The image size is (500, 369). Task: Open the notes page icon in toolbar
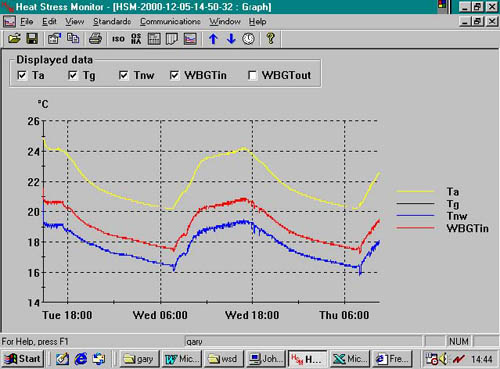coord(172,39)
